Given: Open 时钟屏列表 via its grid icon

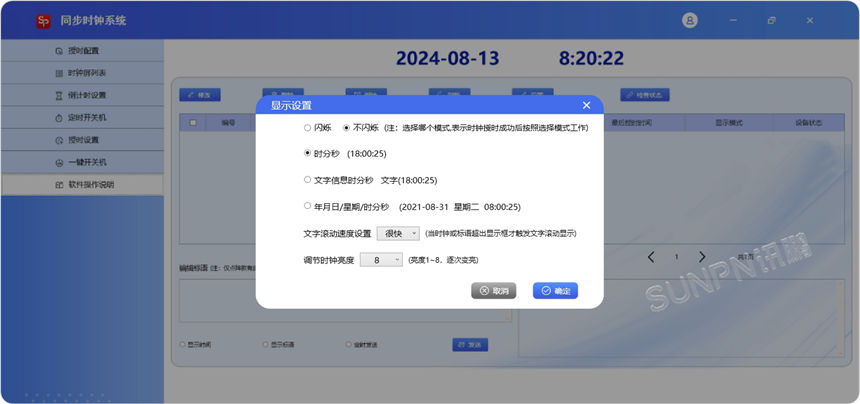Looking at the screenshot, I should (59, 73).
